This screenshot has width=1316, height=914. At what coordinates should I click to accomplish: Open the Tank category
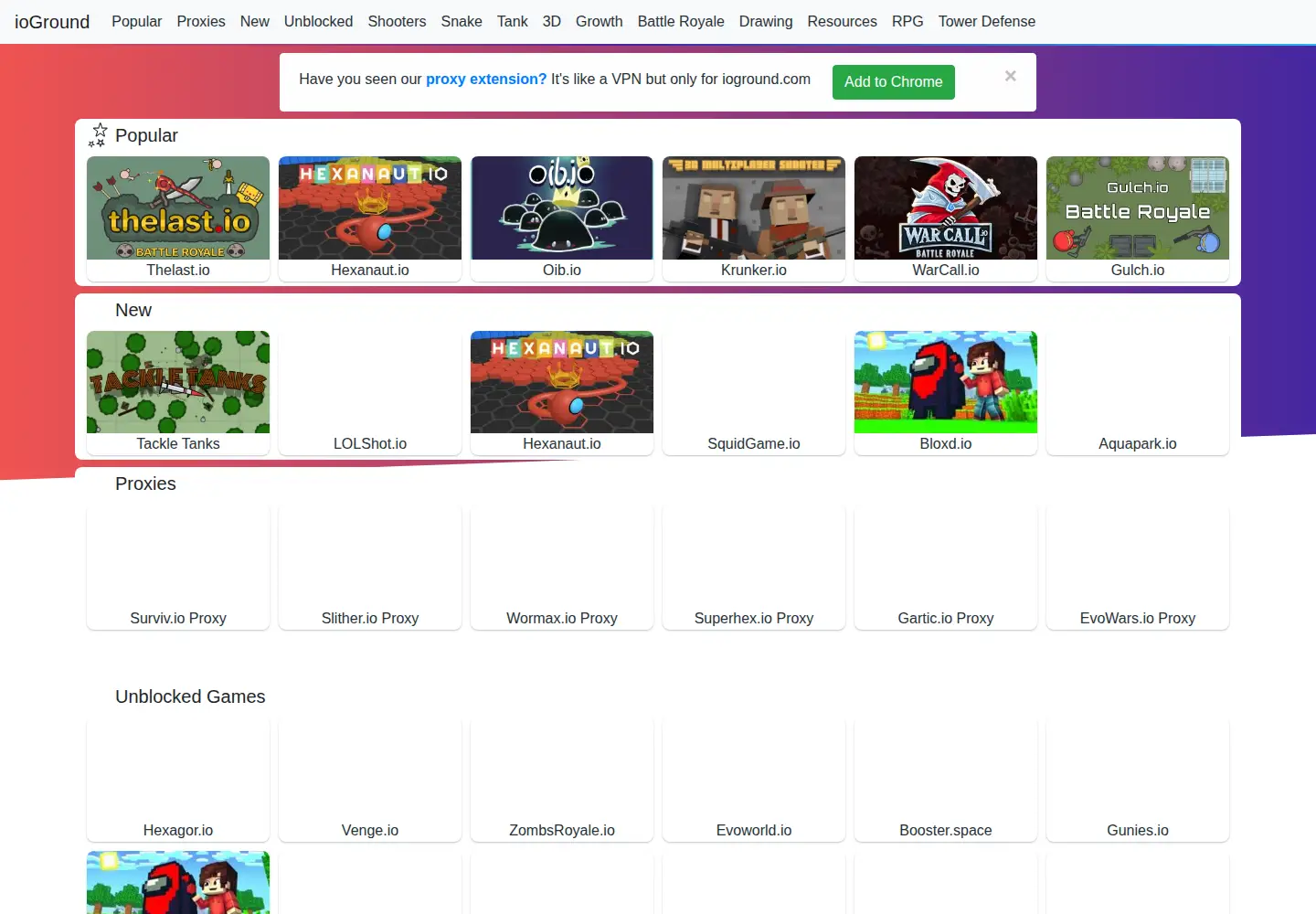tap(513, 21)
